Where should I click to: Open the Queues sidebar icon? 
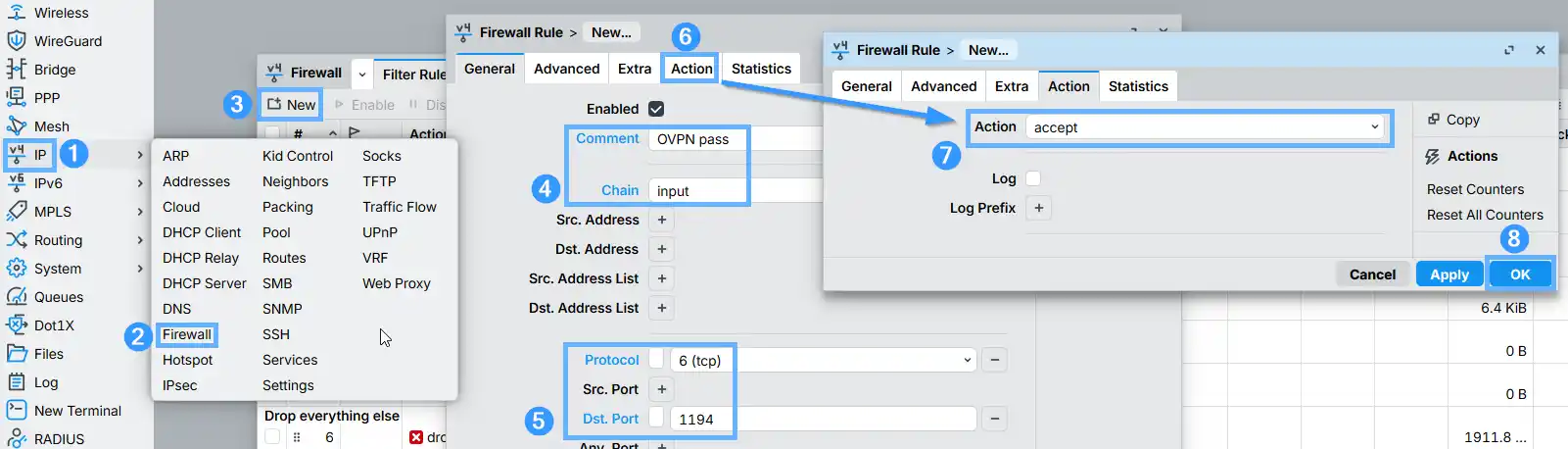(x=17, y=297)
